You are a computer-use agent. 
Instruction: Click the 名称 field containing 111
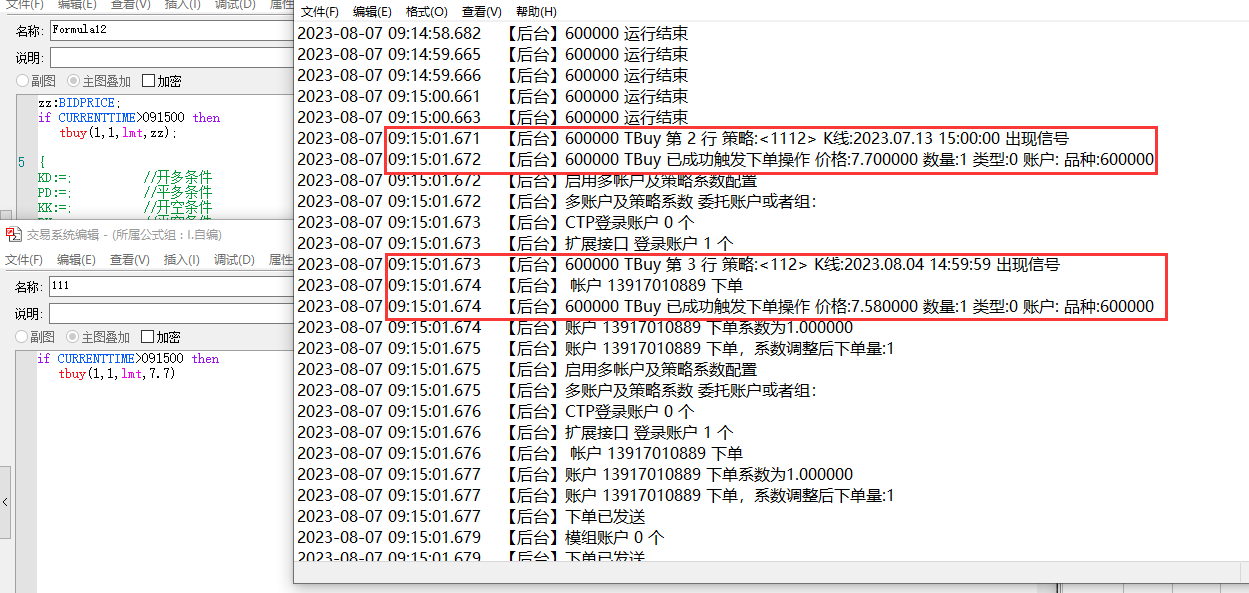click(x=170, y=287)
